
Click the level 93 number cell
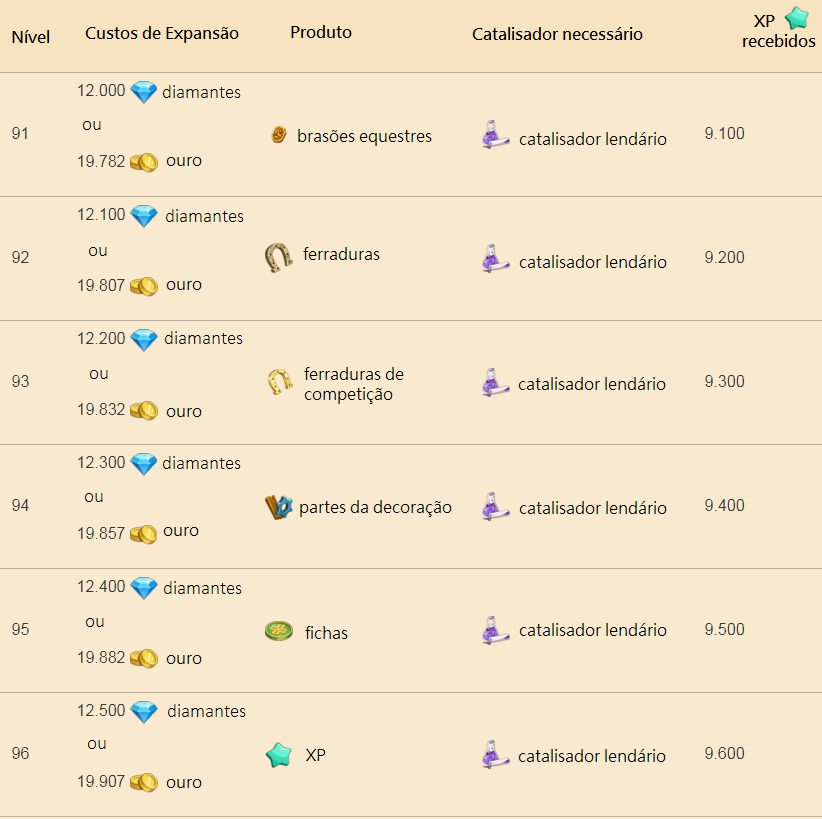click(20, 381)
